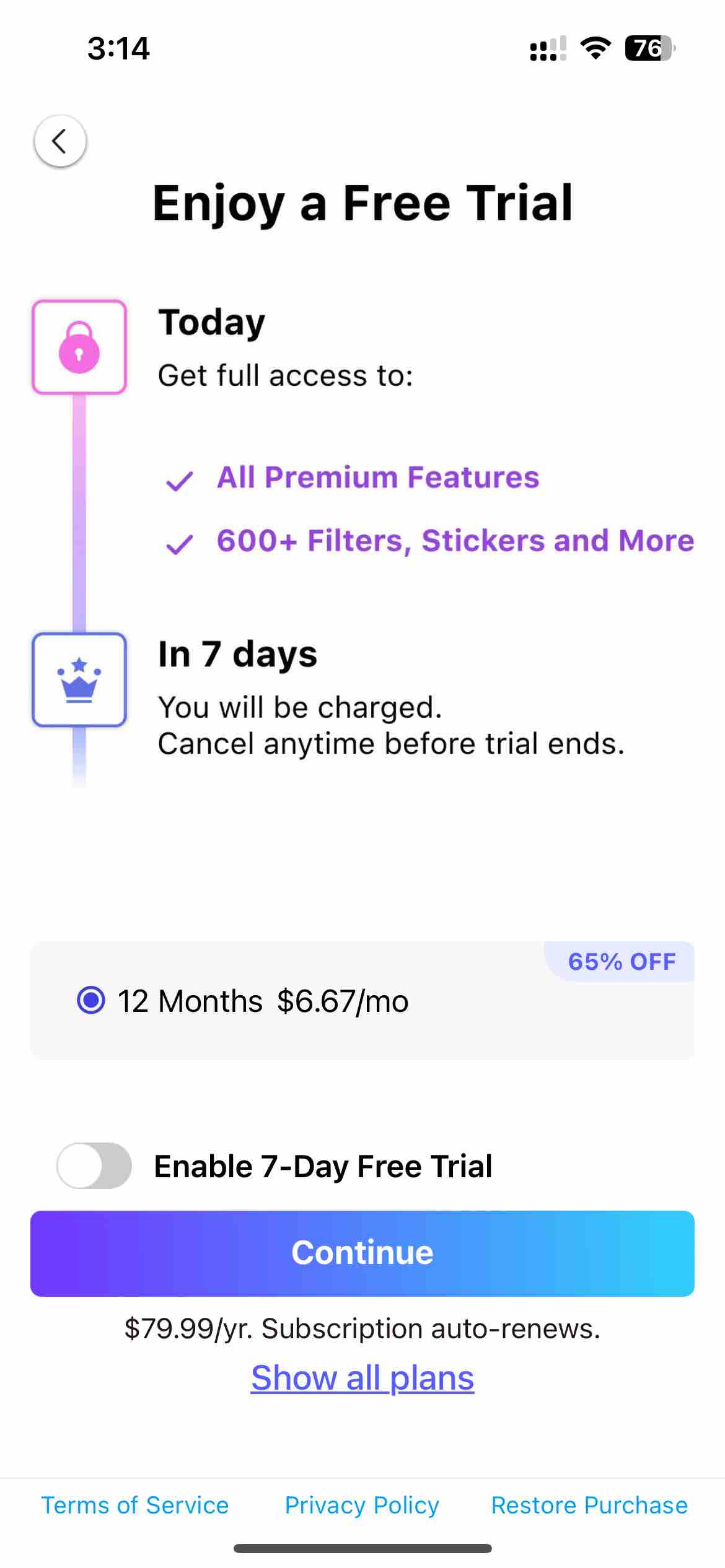Tap checkmark beside All Premium Features
The height and width of the screenshot is (1568, 725).
180,480
